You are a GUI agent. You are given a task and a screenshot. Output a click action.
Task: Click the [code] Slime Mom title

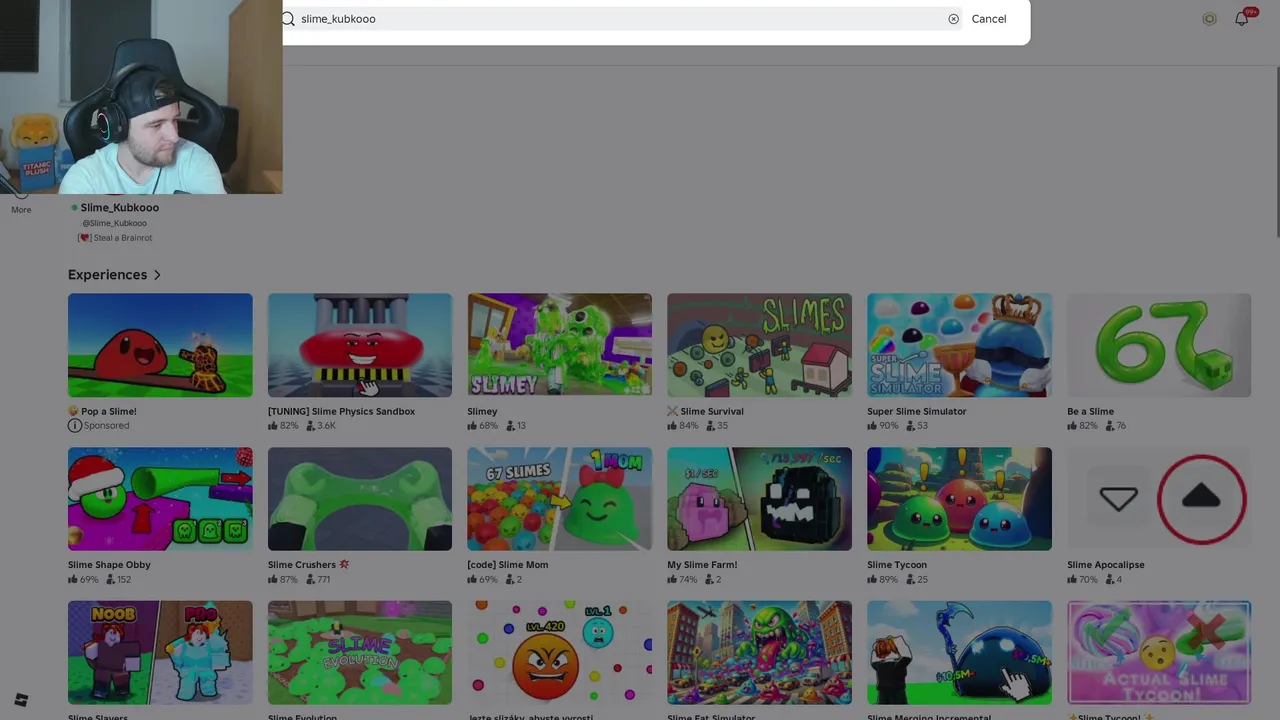pyautogui.click(x=507, y=565)
